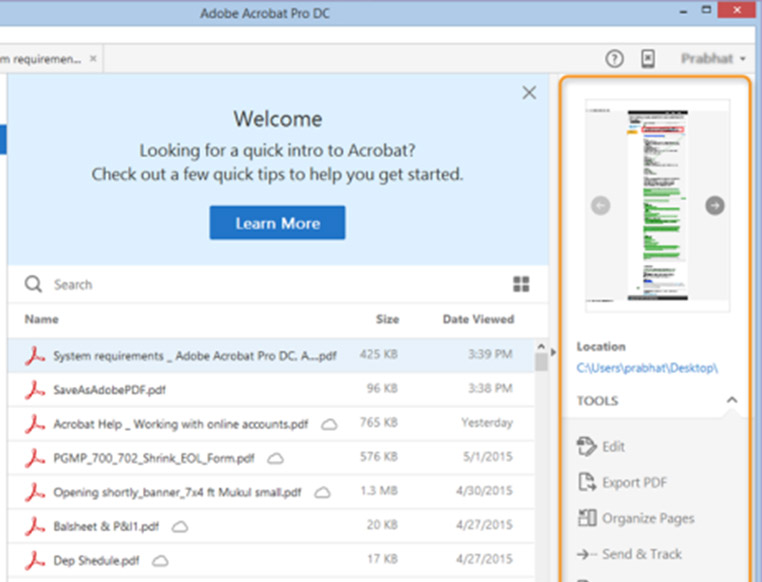Sort files by Size column
Screen dimensions: 762x582
387,319
